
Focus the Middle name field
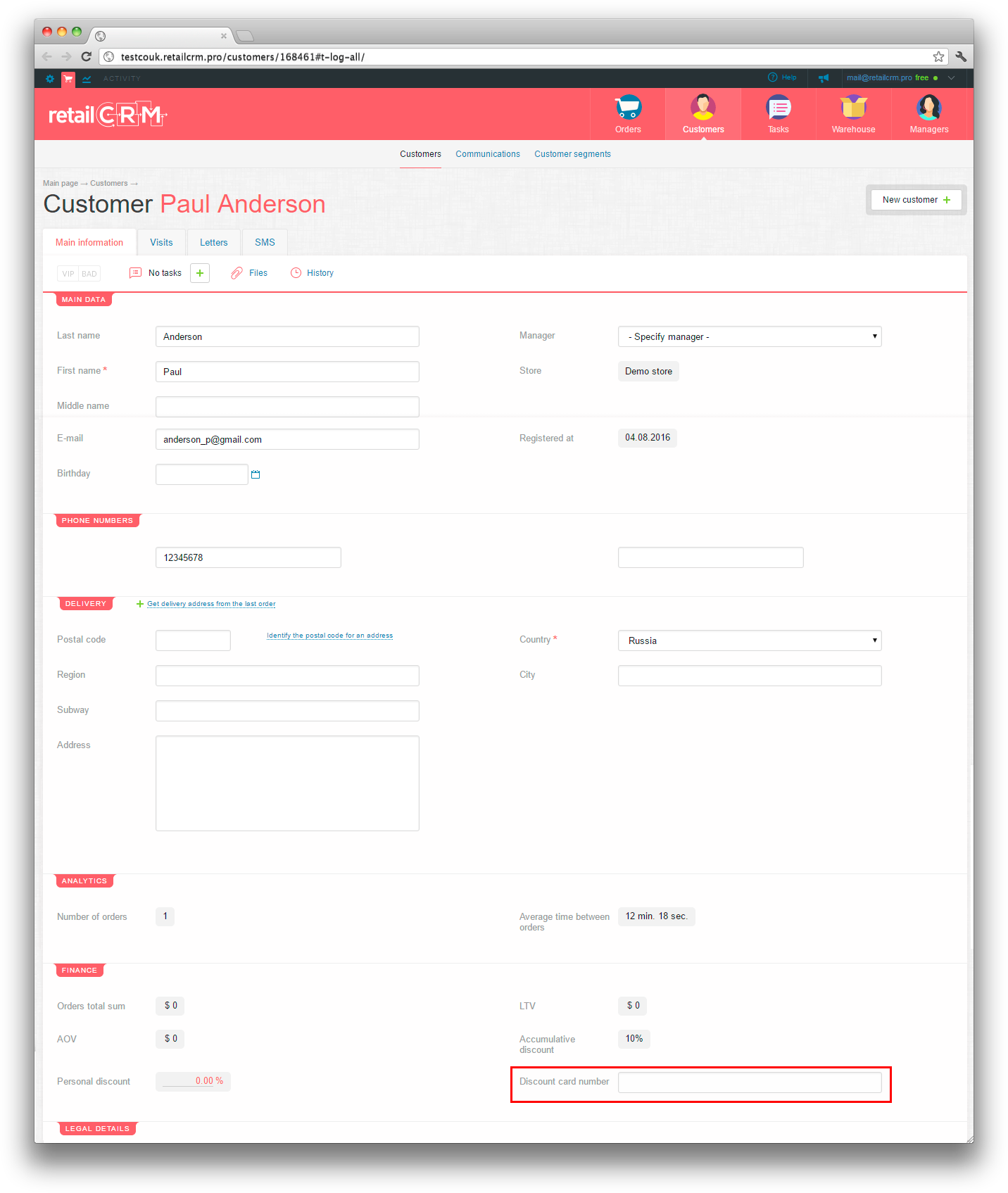pos(287,407)
